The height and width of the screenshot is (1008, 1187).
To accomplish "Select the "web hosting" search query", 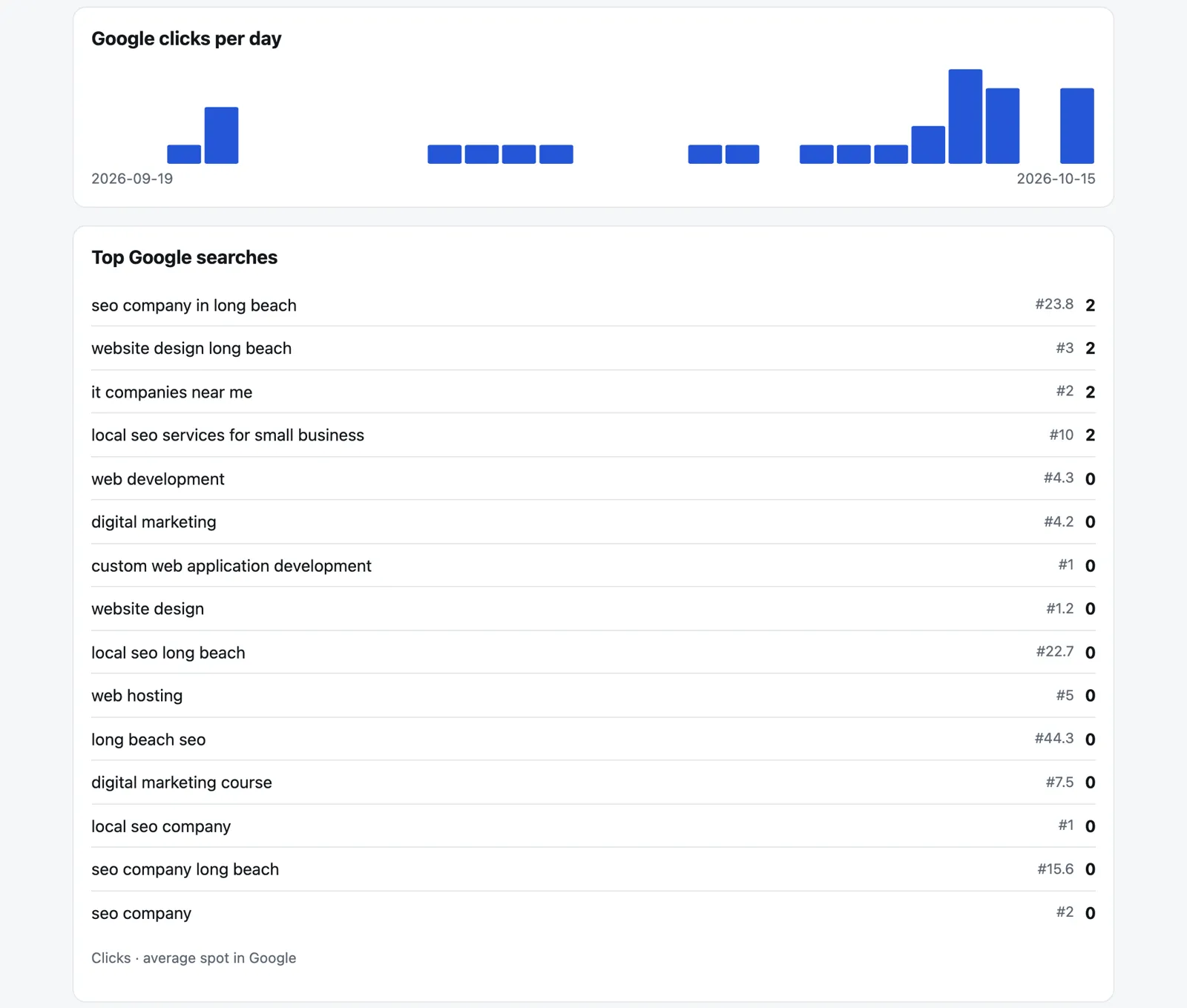I will pyautogui.click(x=137, y=696).
